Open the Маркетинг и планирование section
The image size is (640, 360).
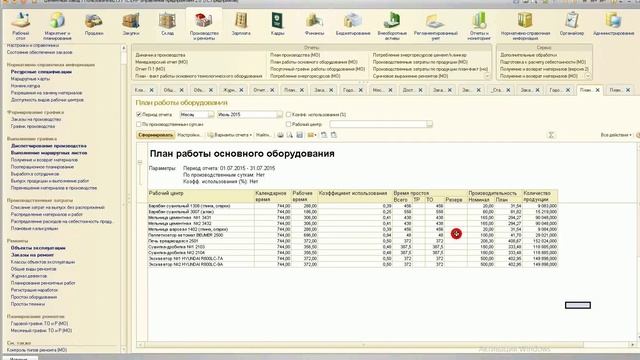pos(57,25)
